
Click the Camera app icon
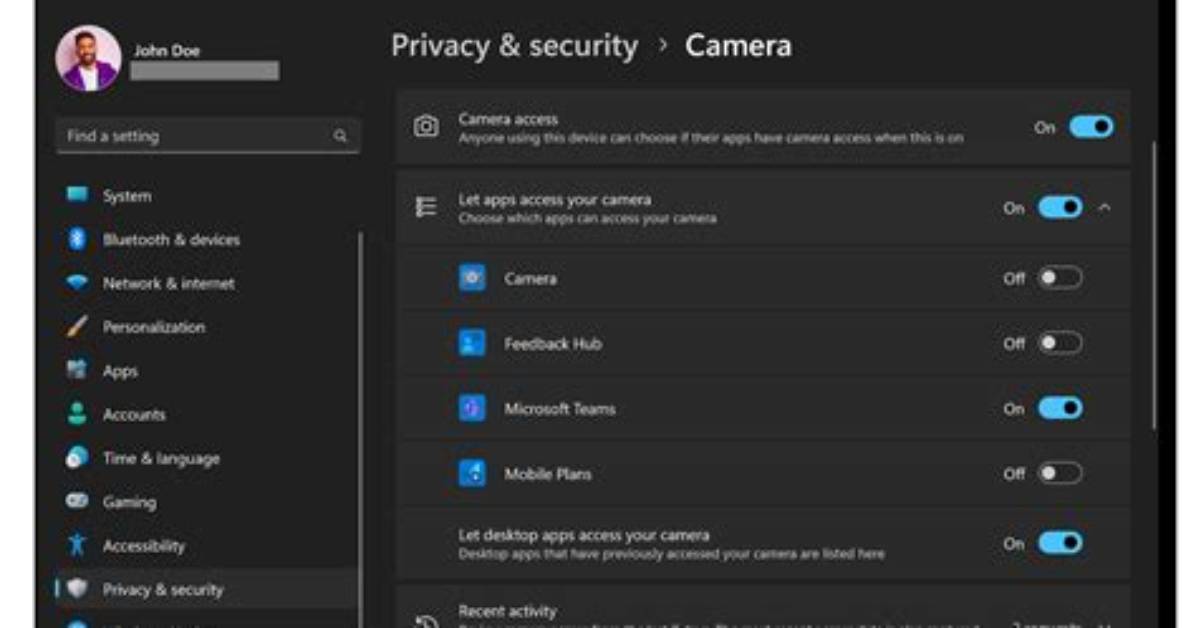tap(472, 278)
